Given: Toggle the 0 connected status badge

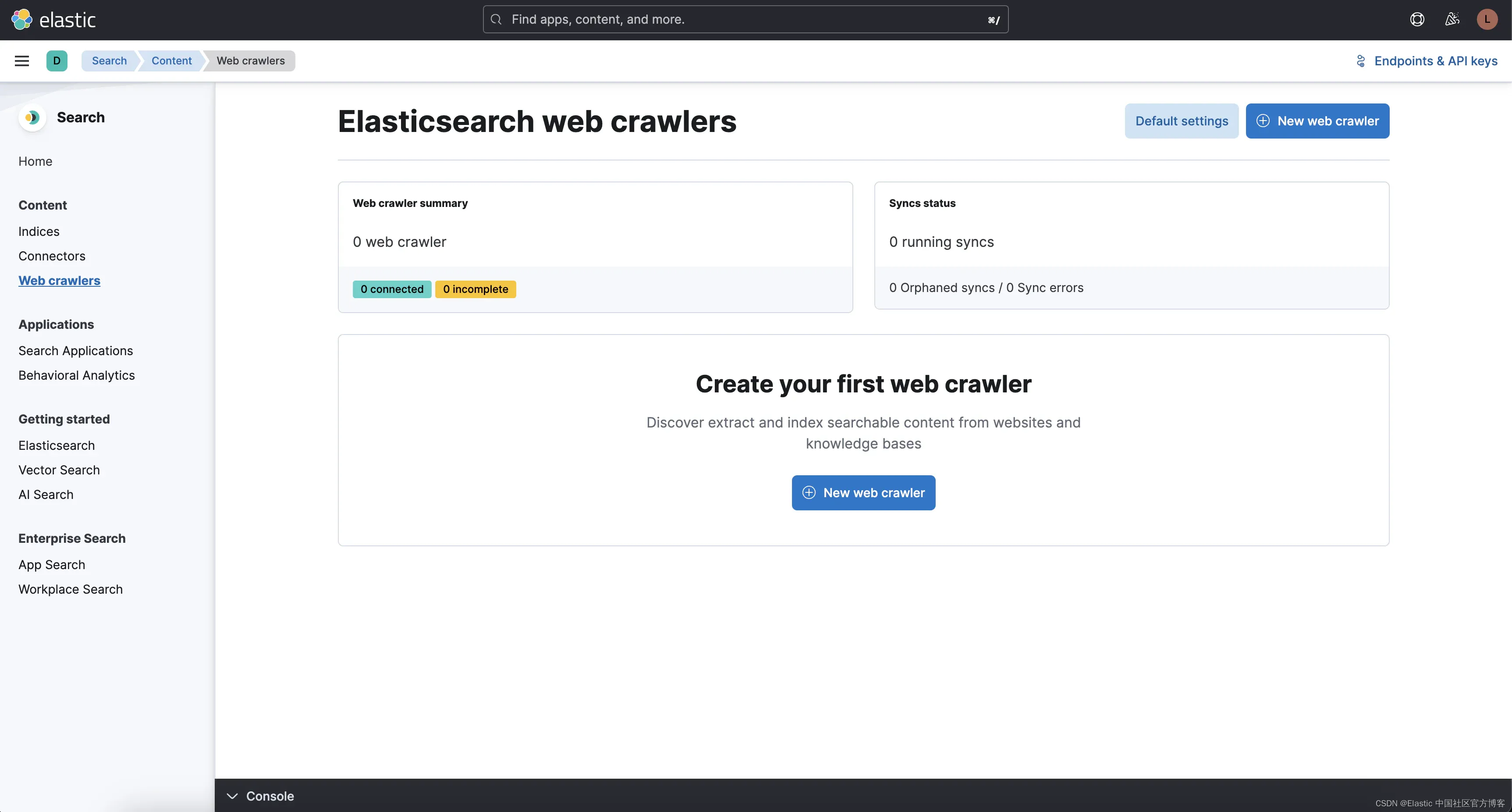Looking at the screenshot, I should pos(392,289).
